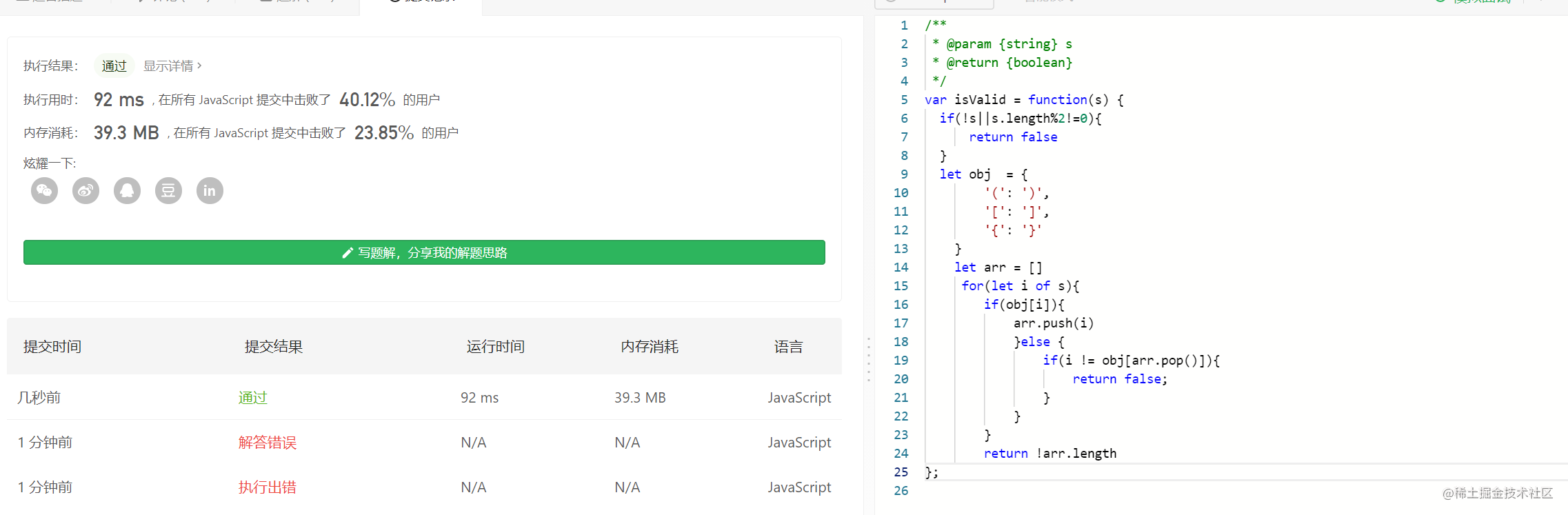The image size is (1568, 515).
Task: Place cursor on 'var isValid = function(s)' line
Action: pos(1024,100)
